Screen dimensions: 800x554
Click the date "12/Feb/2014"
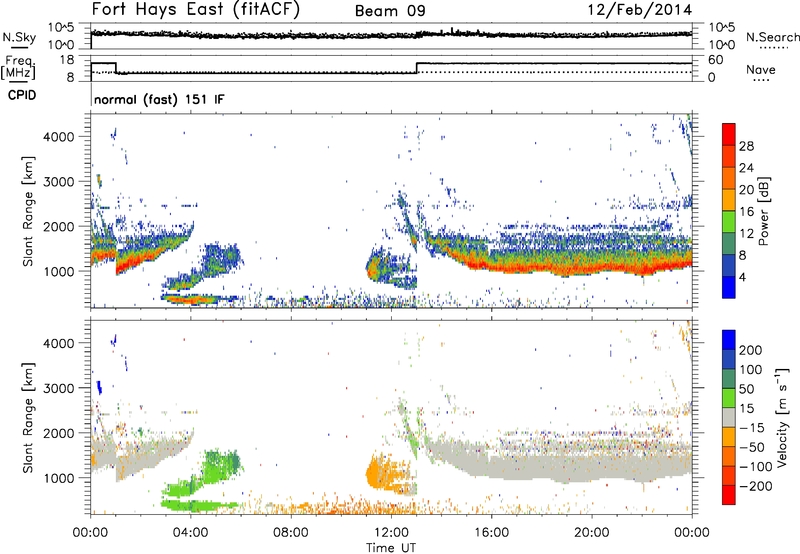(640, 10)
